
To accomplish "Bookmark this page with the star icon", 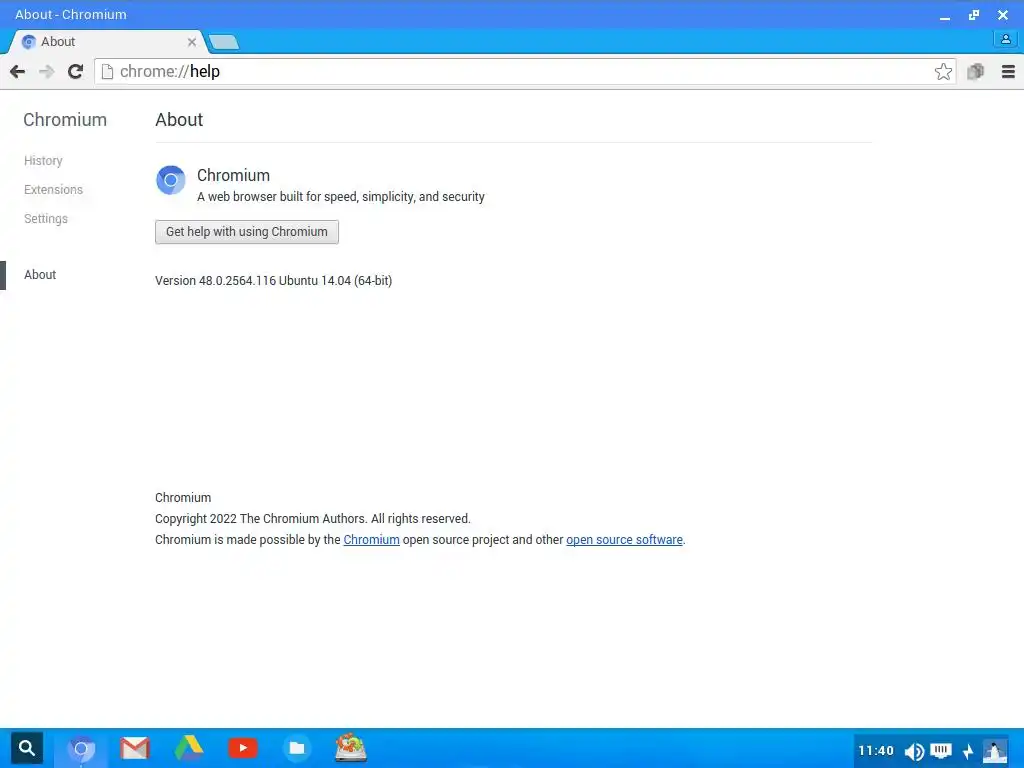I will [x=943, y=71].
